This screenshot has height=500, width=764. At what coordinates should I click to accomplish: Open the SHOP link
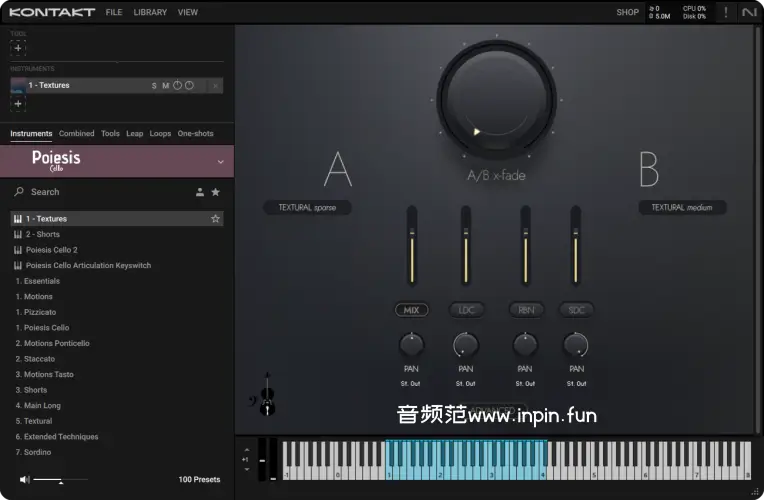pos(627,13)
